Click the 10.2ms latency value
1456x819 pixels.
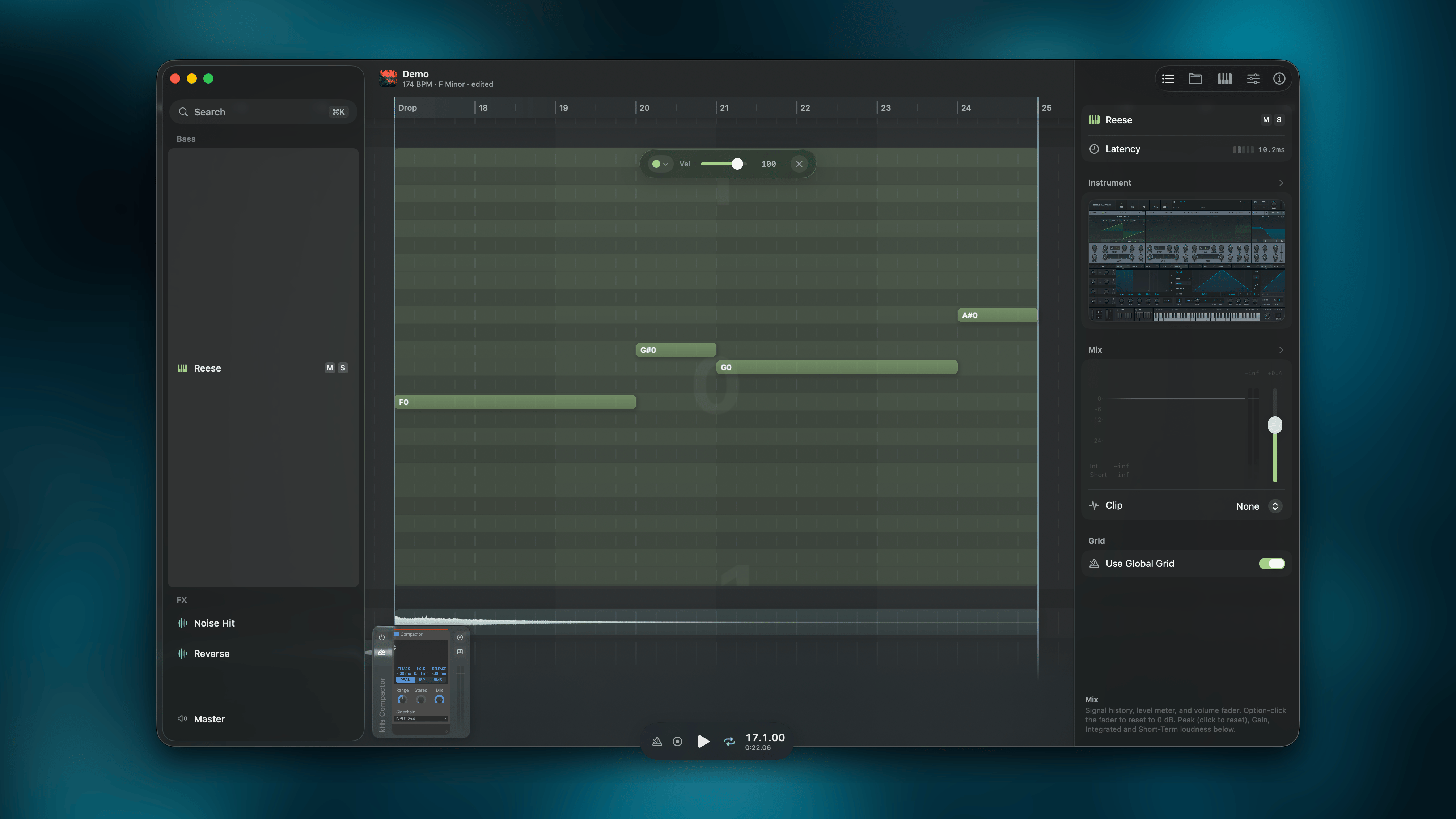[x=1271, y=150]
